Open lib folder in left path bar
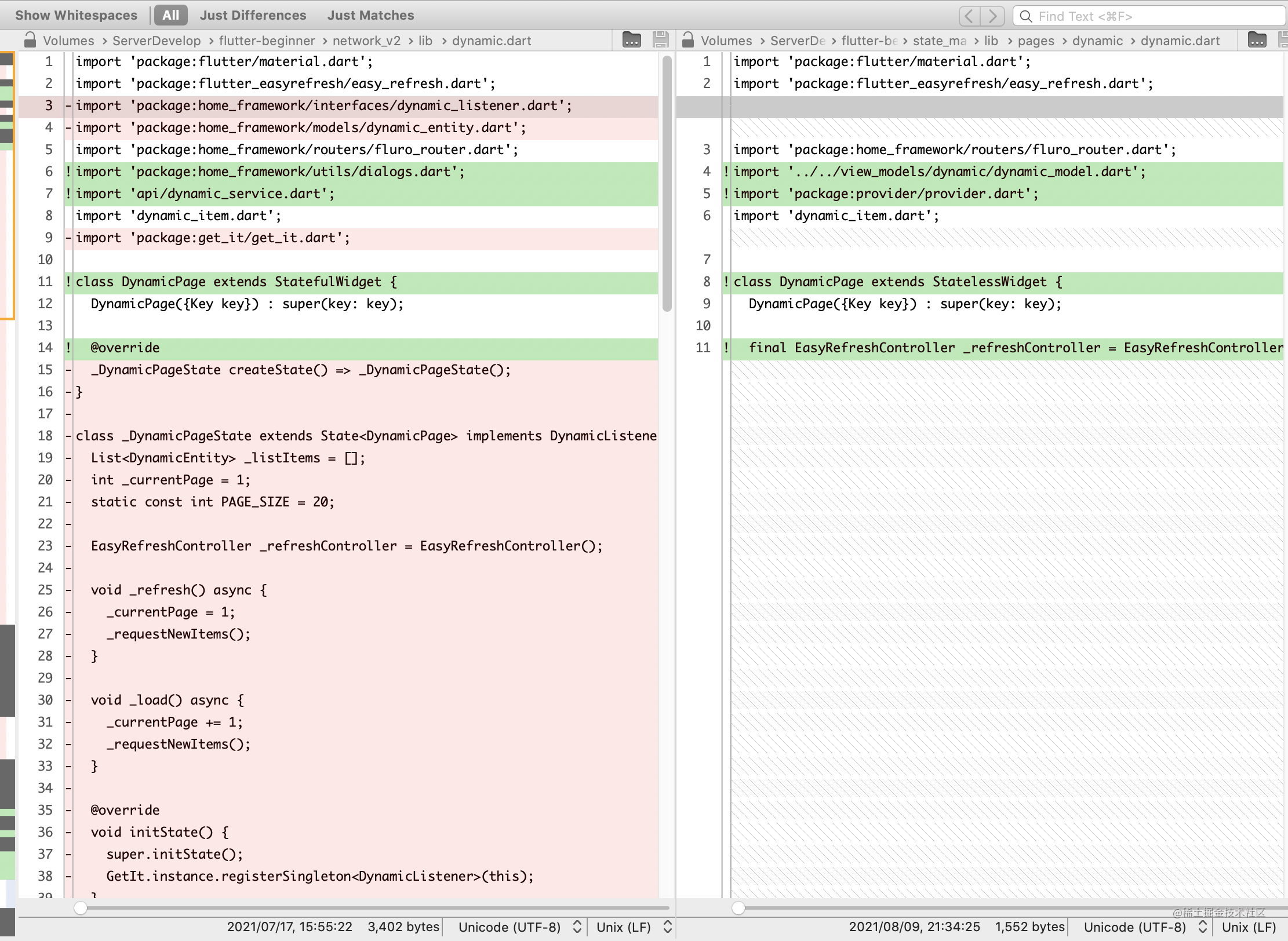1288x941 pixels. tap(425, 41)
